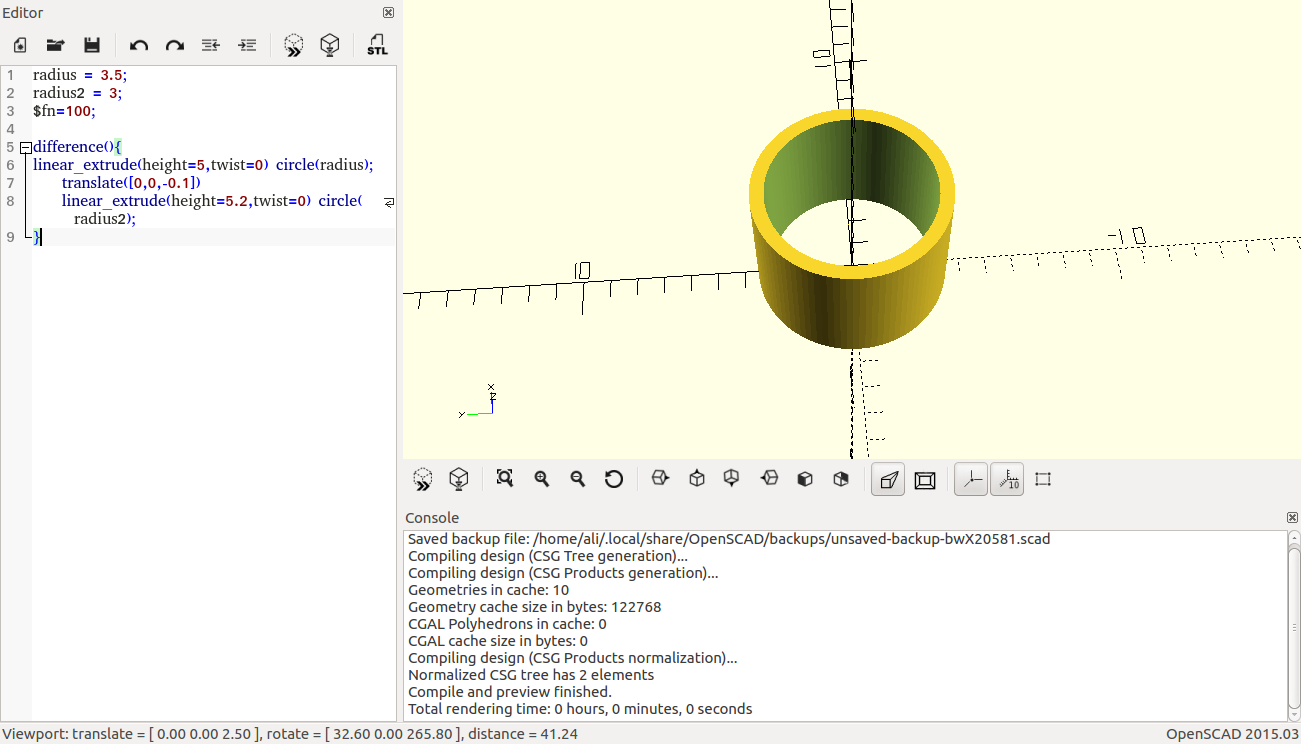This screenshot has height=744, width=1301.
Task: Export the model as STL
Action: coord(377,45)
